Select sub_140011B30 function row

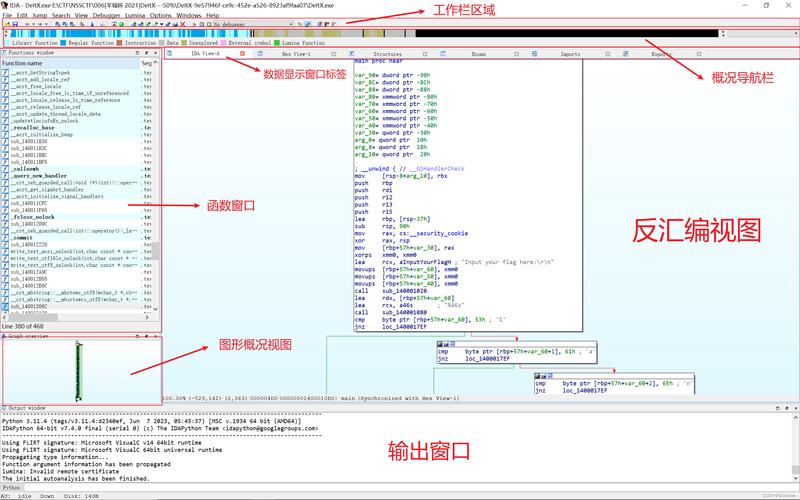point(77,141)
